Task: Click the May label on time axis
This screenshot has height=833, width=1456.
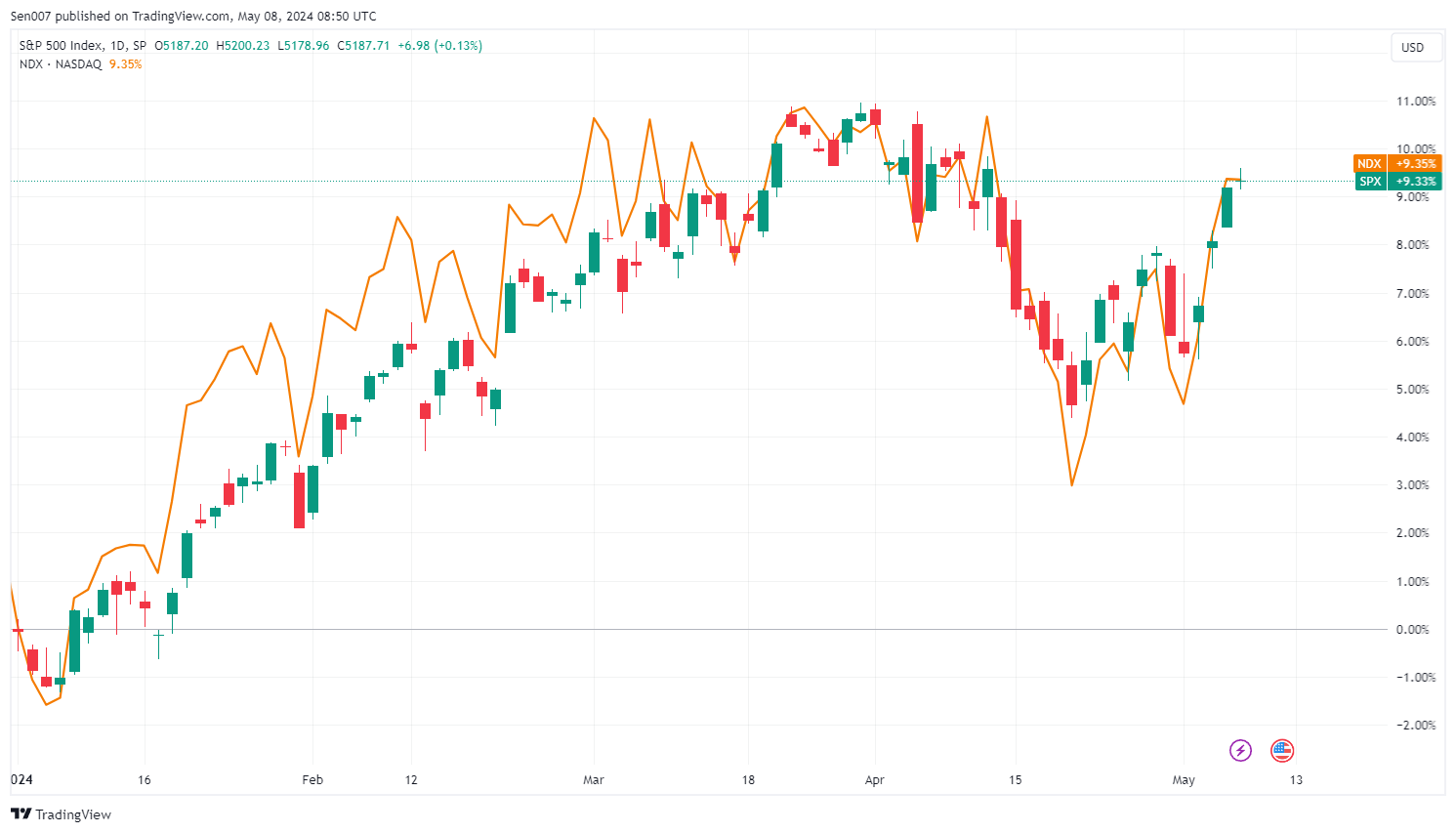Action: click(1184, 780)
